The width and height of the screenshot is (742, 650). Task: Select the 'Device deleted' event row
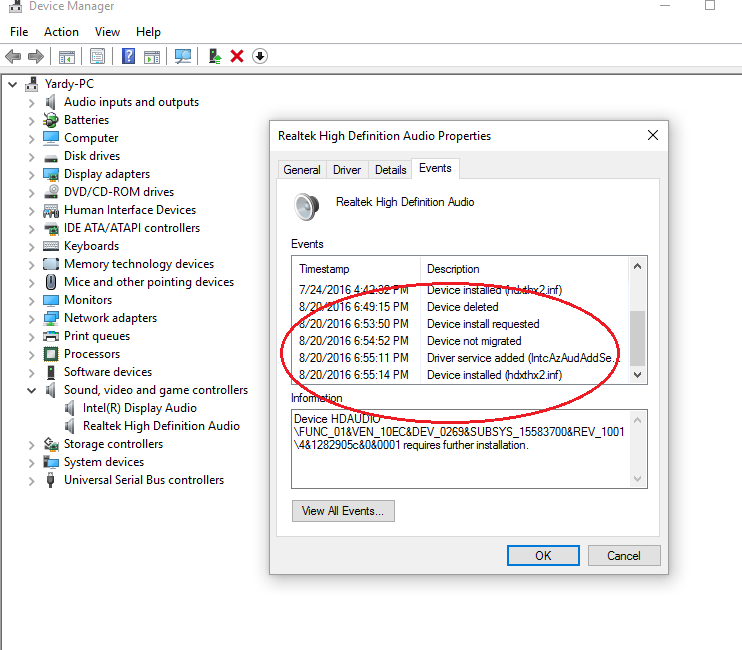(462, 307)
